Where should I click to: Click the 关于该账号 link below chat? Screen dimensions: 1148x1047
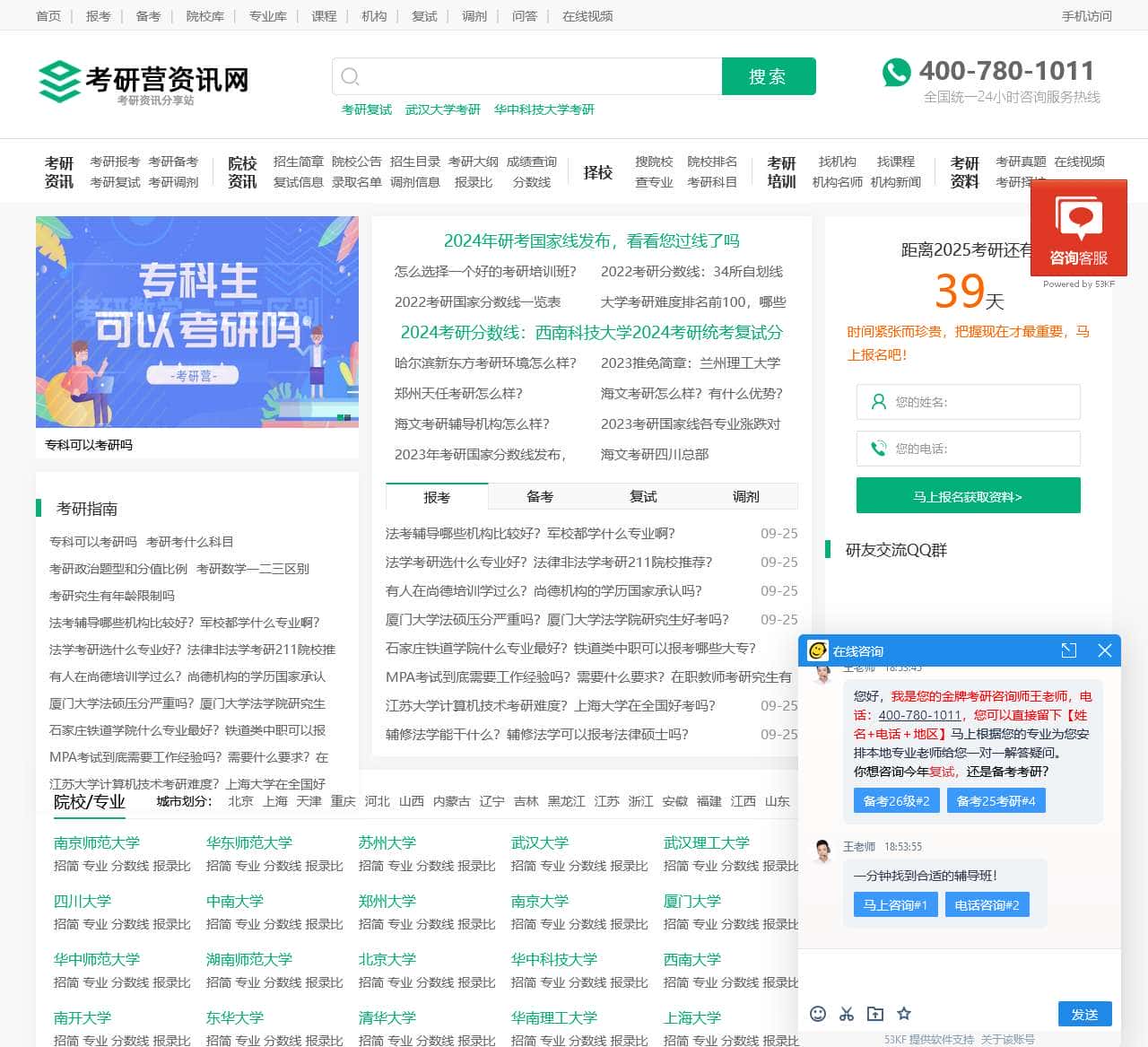(x=1008, y=1039)
